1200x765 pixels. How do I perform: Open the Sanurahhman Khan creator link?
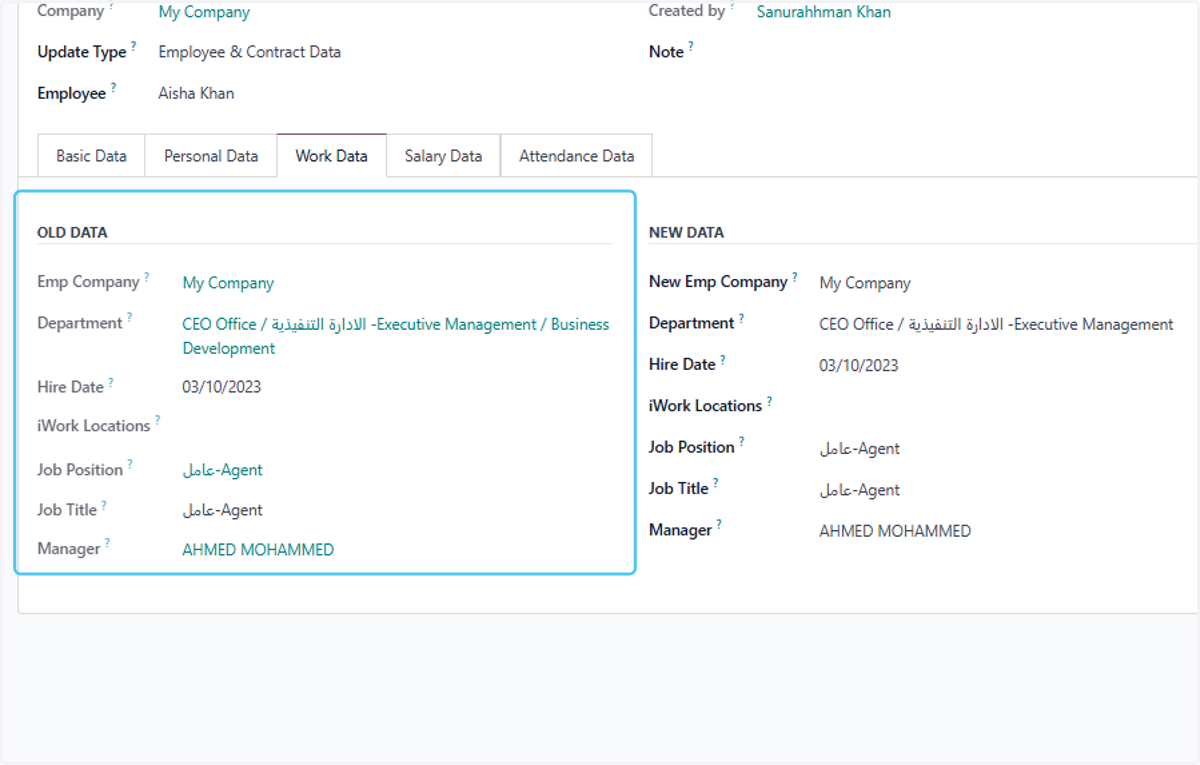[x=823, y=12]
